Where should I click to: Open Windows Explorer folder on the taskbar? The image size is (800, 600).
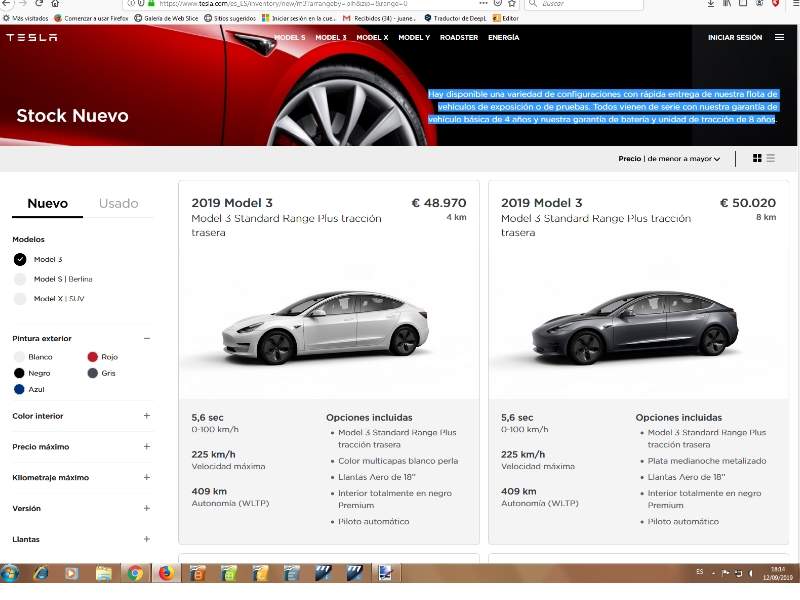pos(104,573)
